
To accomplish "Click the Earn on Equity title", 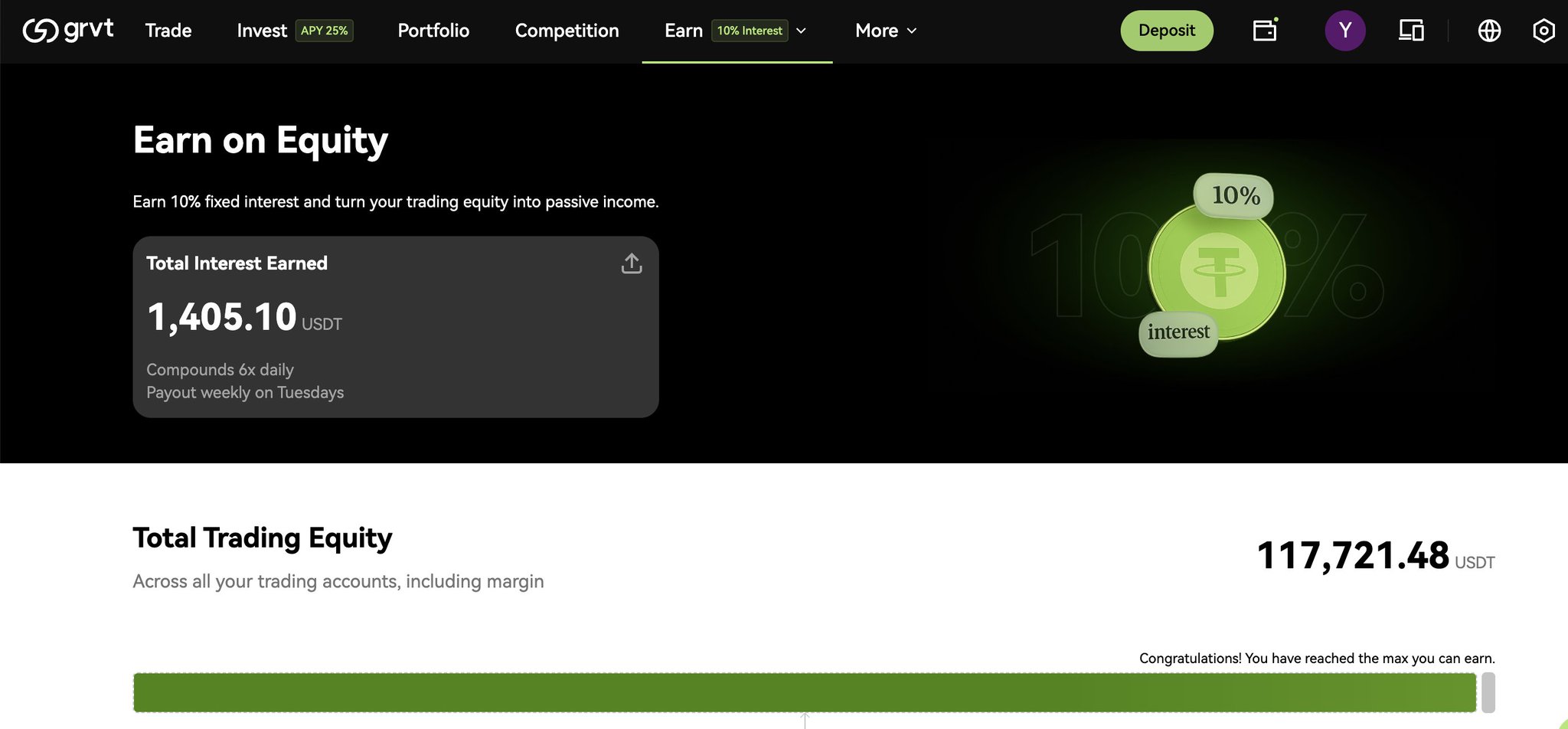I will (260, 141).
